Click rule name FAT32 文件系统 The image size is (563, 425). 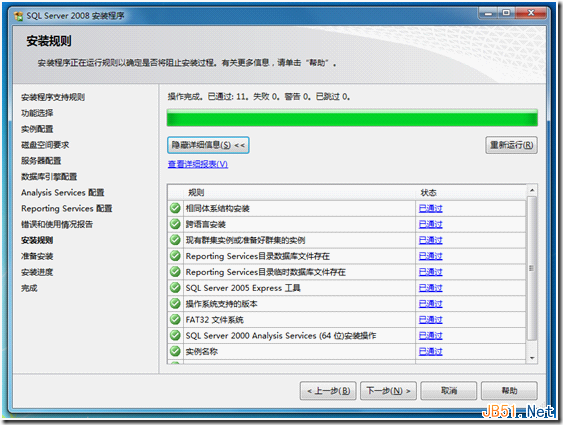[x=214, y=320]
